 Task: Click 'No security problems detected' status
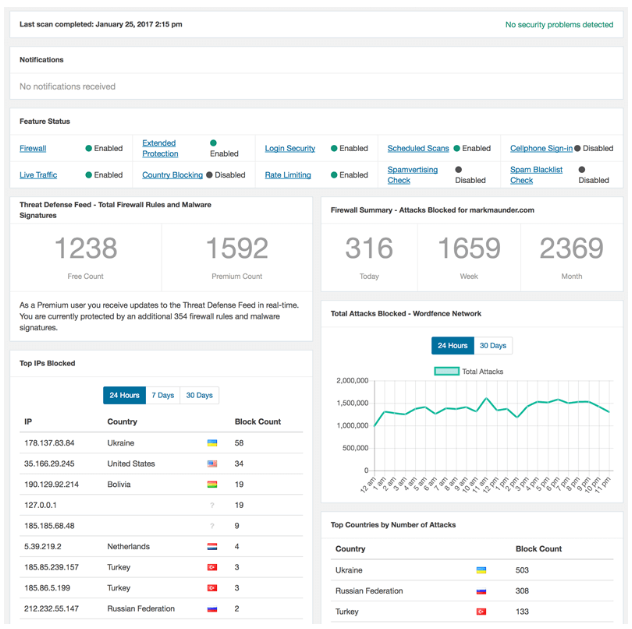[x=559, y=25]
